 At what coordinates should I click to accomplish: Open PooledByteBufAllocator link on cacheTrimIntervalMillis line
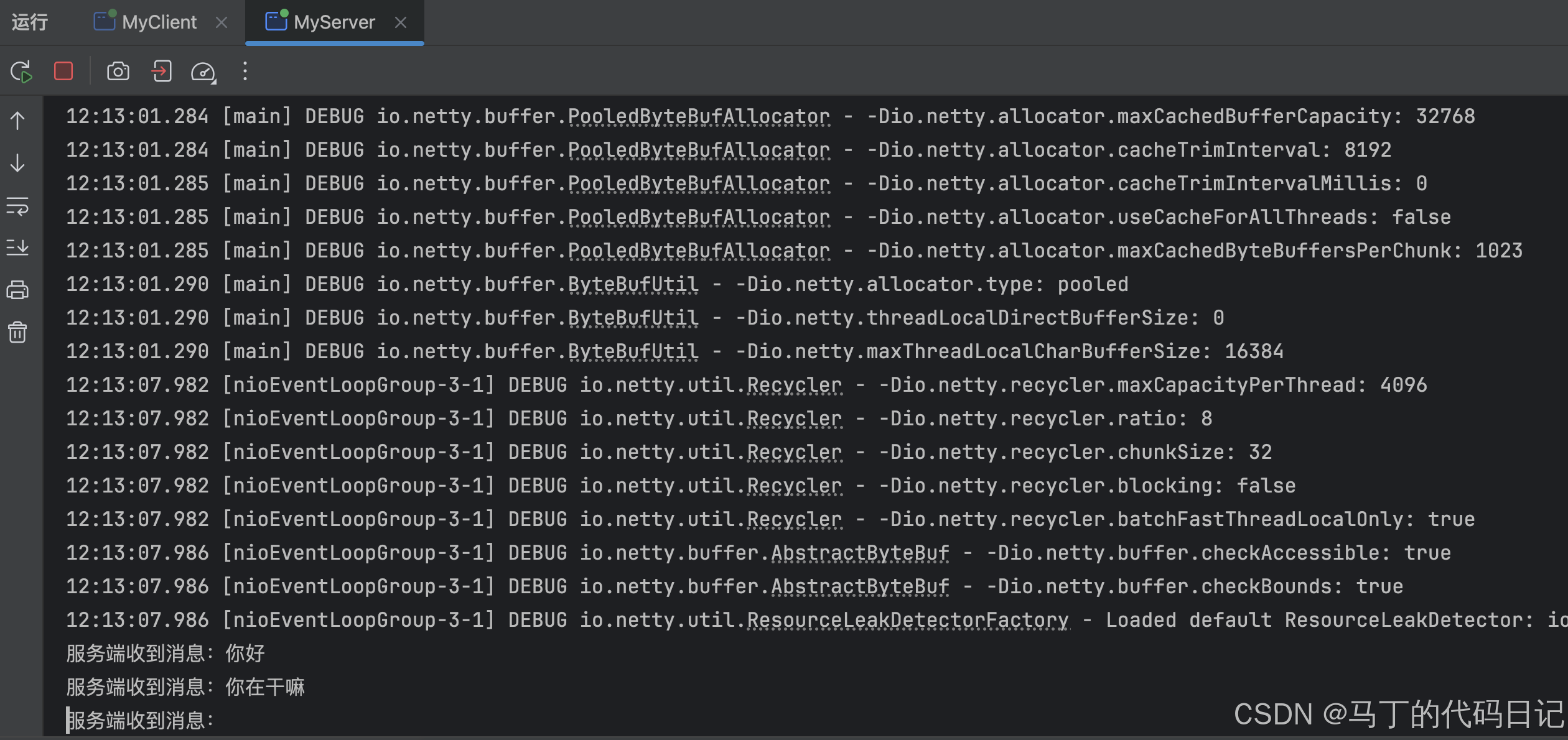(699, 183)
